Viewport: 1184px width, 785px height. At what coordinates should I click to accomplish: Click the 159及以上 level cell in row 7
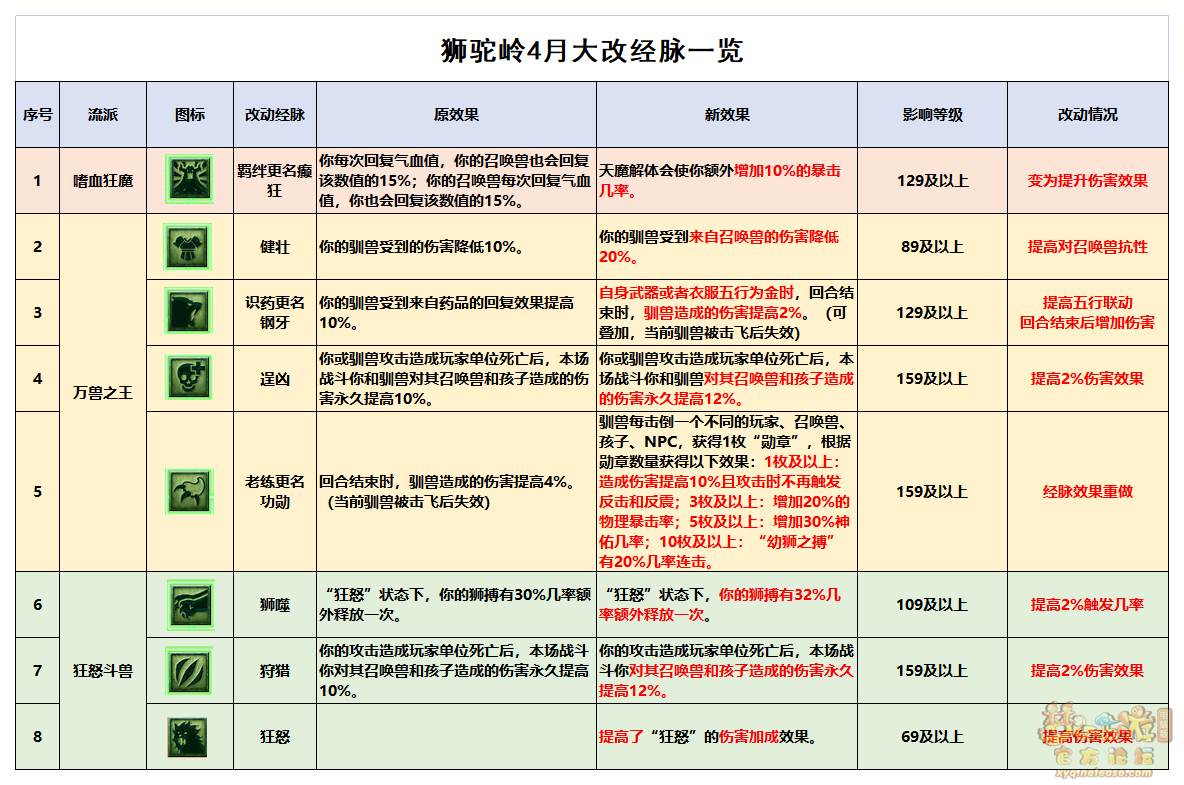[933, 670]
